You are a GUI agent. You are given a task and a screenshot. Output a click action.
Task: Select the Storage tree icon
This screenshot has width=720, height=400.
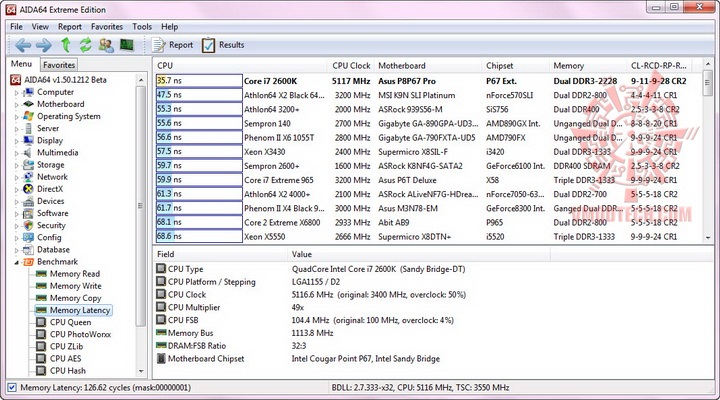[28, 164]
